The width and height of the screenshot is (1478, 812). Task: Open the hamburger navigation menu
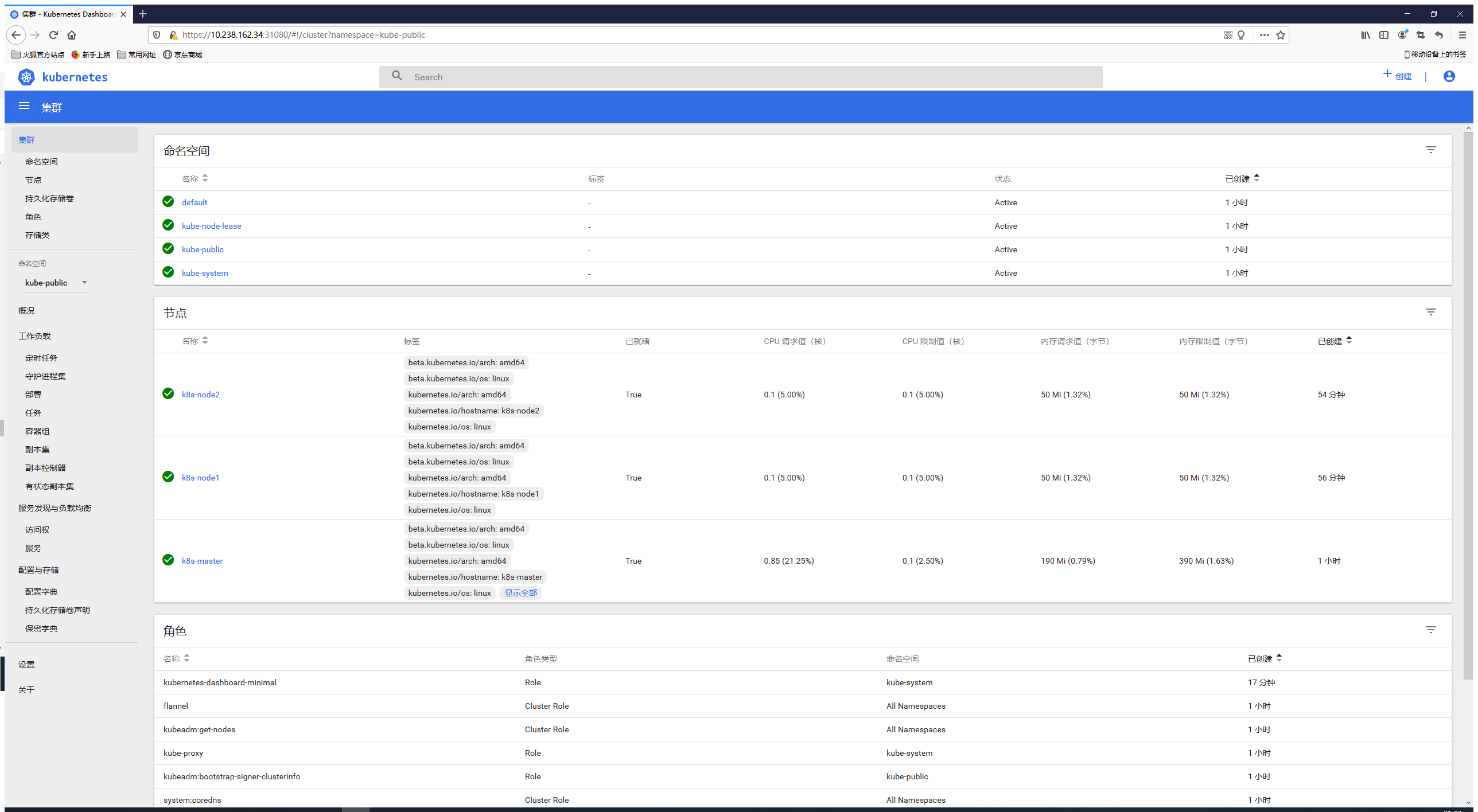point(24,106)
